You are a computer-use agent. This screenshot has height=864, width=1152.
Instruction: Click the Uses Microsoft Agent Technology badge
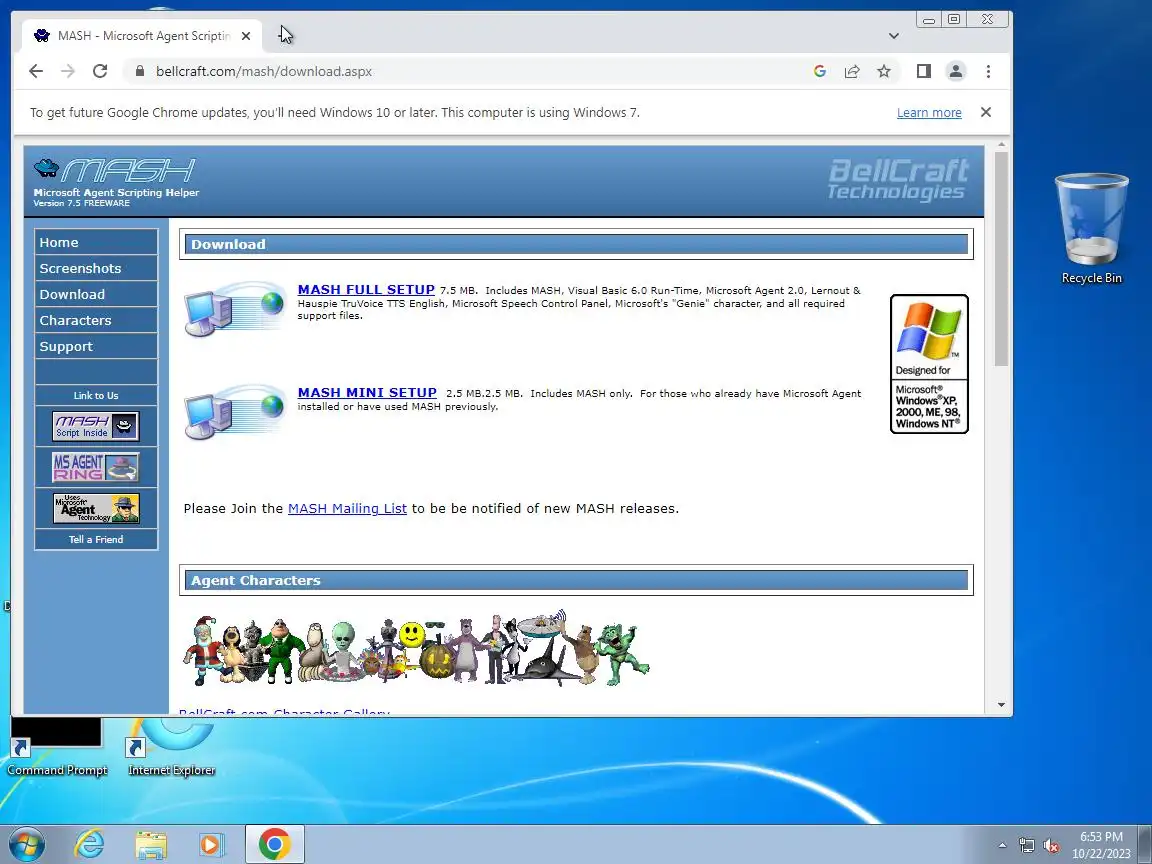pyautogui.click(x=96, y=508)
